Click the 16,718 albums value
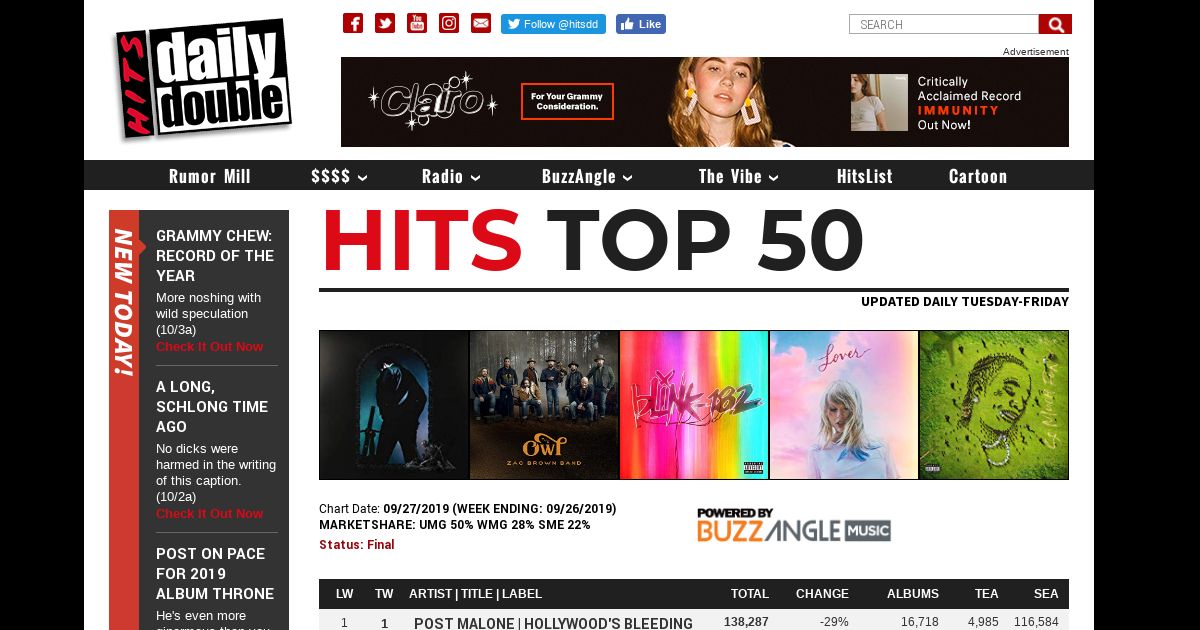The width and height of the screenshot is (1200, 630). click(x=919, y=622)
